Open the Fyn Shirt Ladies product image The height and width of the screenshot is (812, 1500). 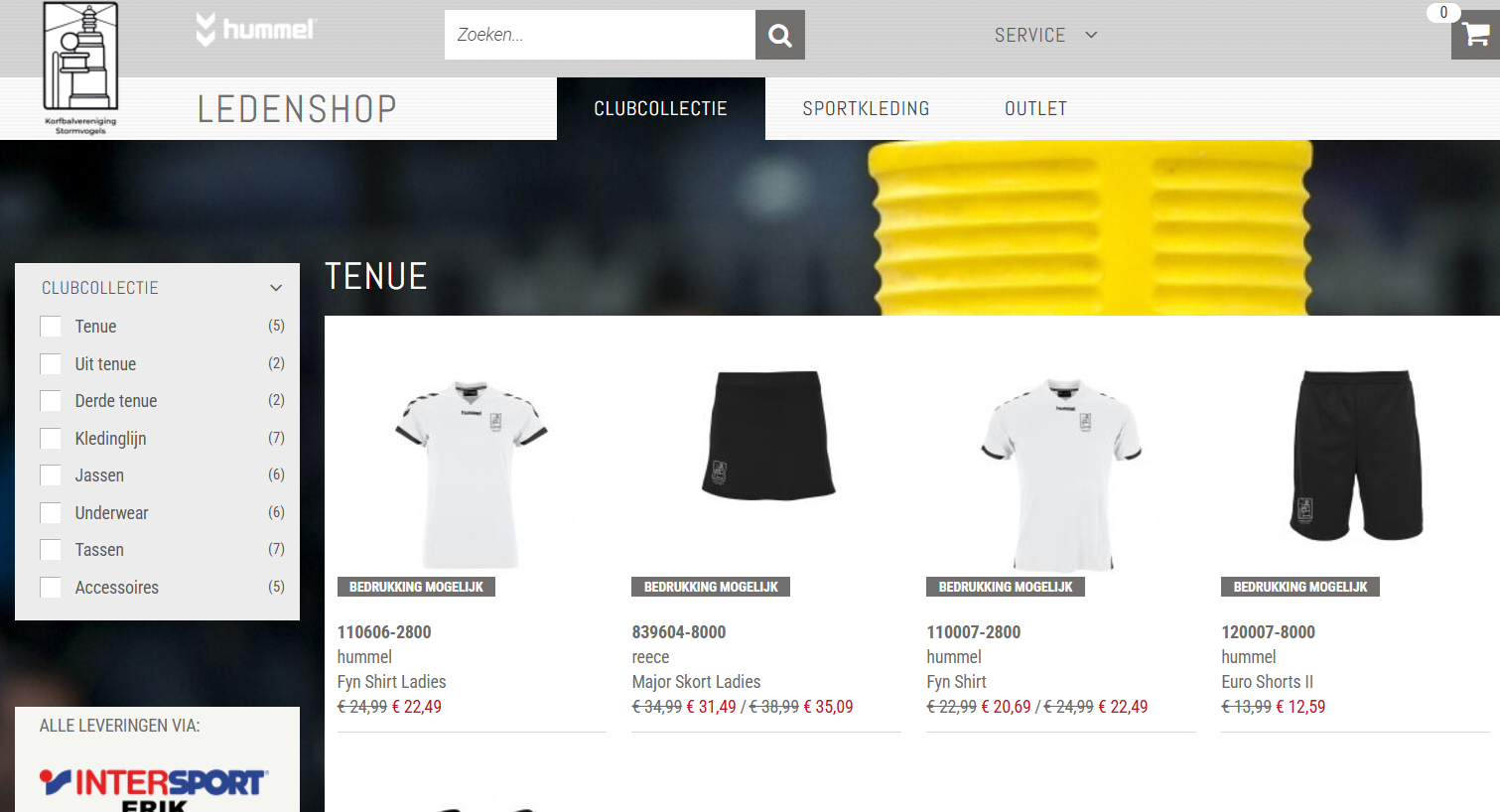coord(472,471)
